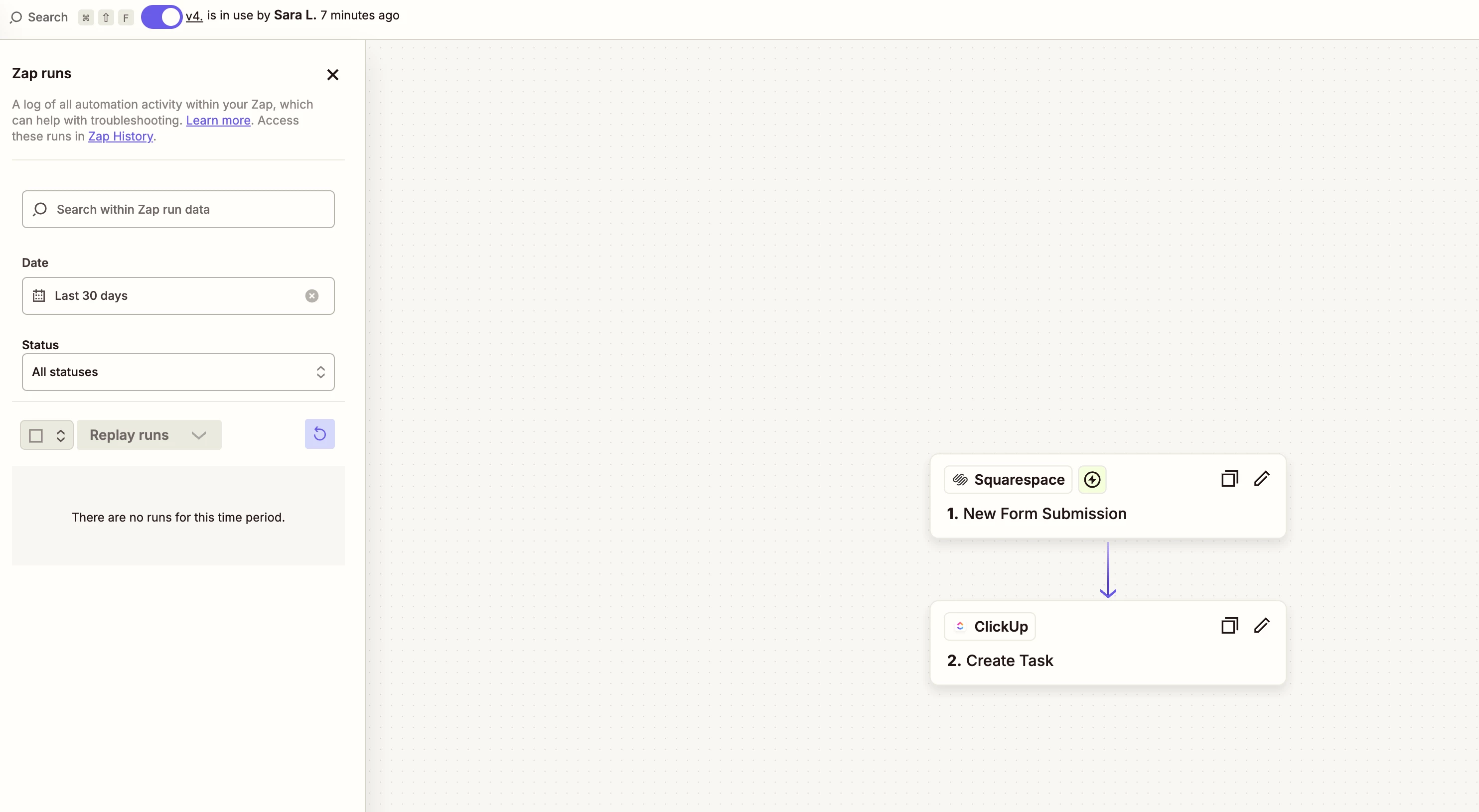The image size is (1479, 812).
Task: Duplicate the ClickUp step
Action: 1230,626
